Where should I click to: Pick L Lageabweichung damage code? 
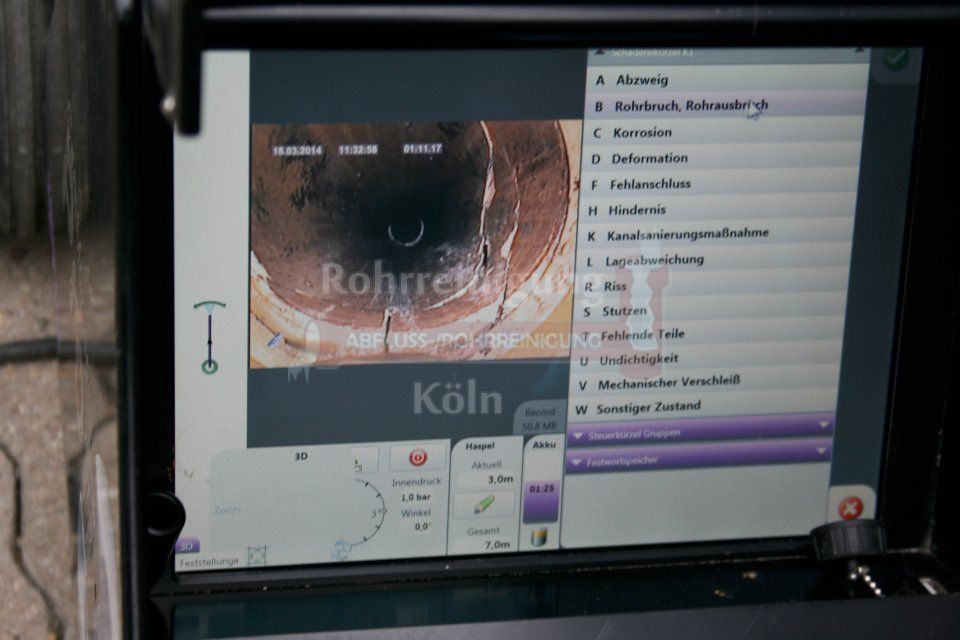pyautogui.click(x=713, y=260)
